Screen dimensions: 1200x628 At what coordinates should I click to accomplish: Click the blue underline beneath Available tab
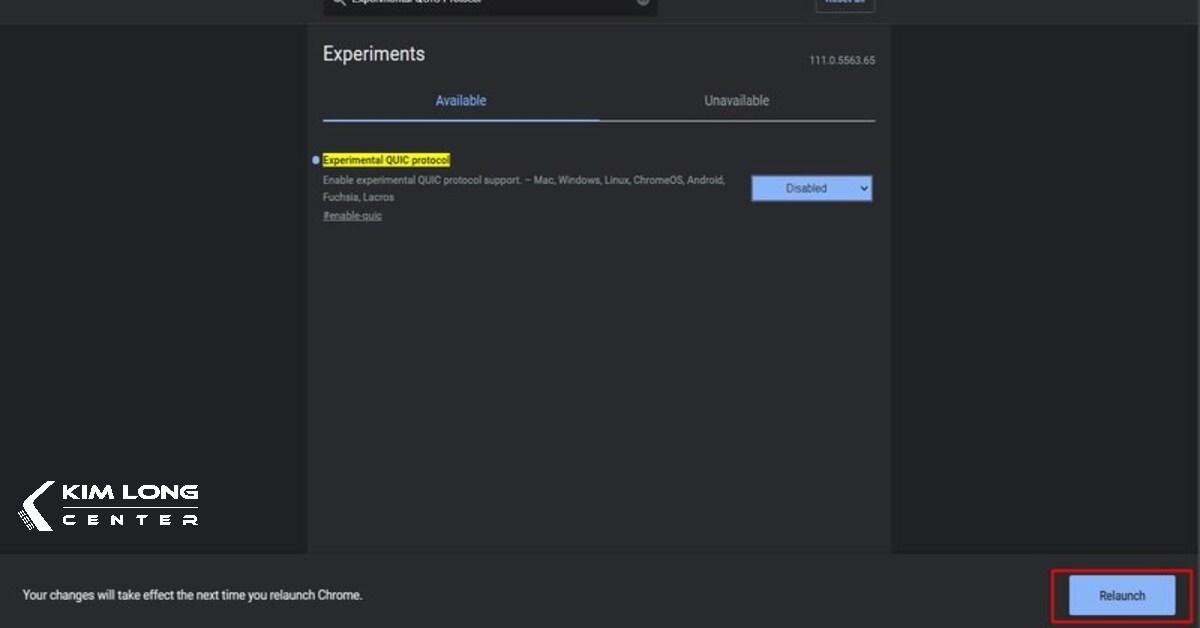pyautogui.click(x=460, y=120)
